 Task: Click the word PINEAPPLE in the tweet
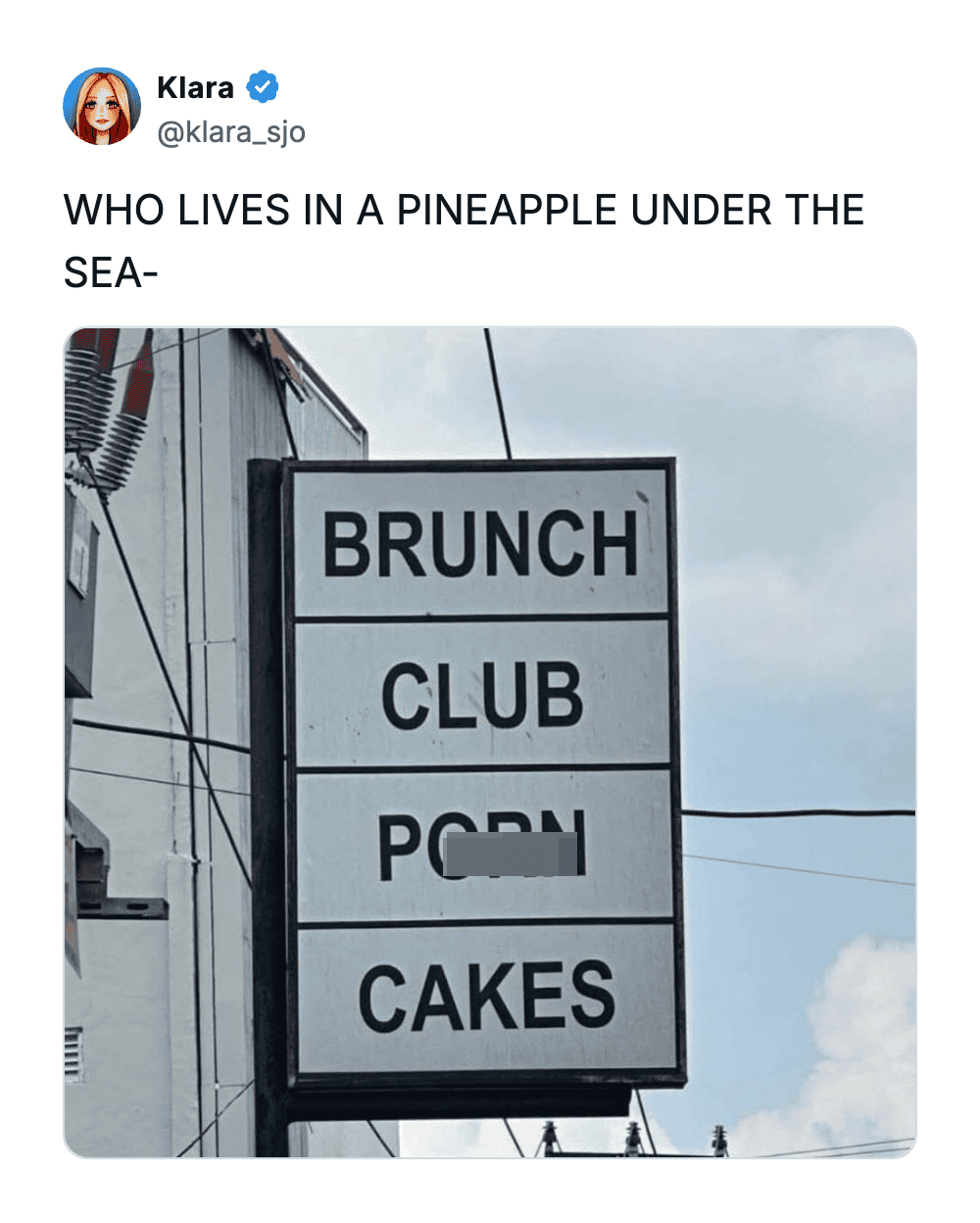pyautogui.click(x=507, y=210)
